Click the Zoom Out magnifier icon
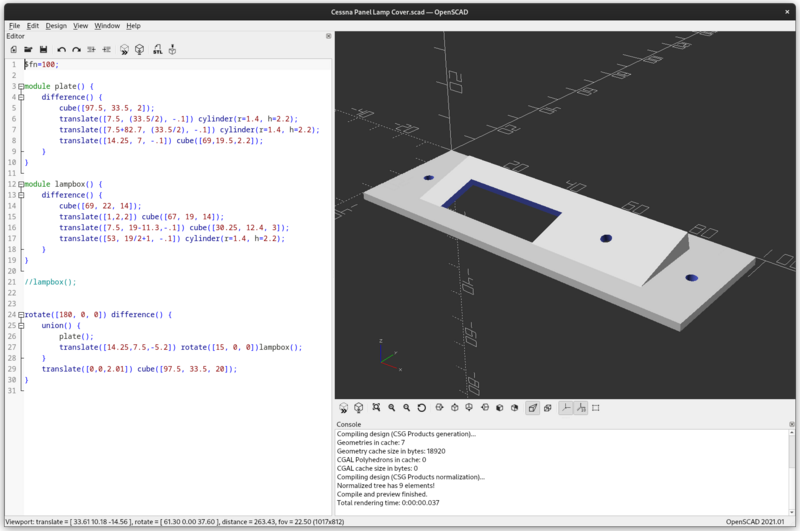The width and height of the screenshot is (800, 531). point(407,408)
